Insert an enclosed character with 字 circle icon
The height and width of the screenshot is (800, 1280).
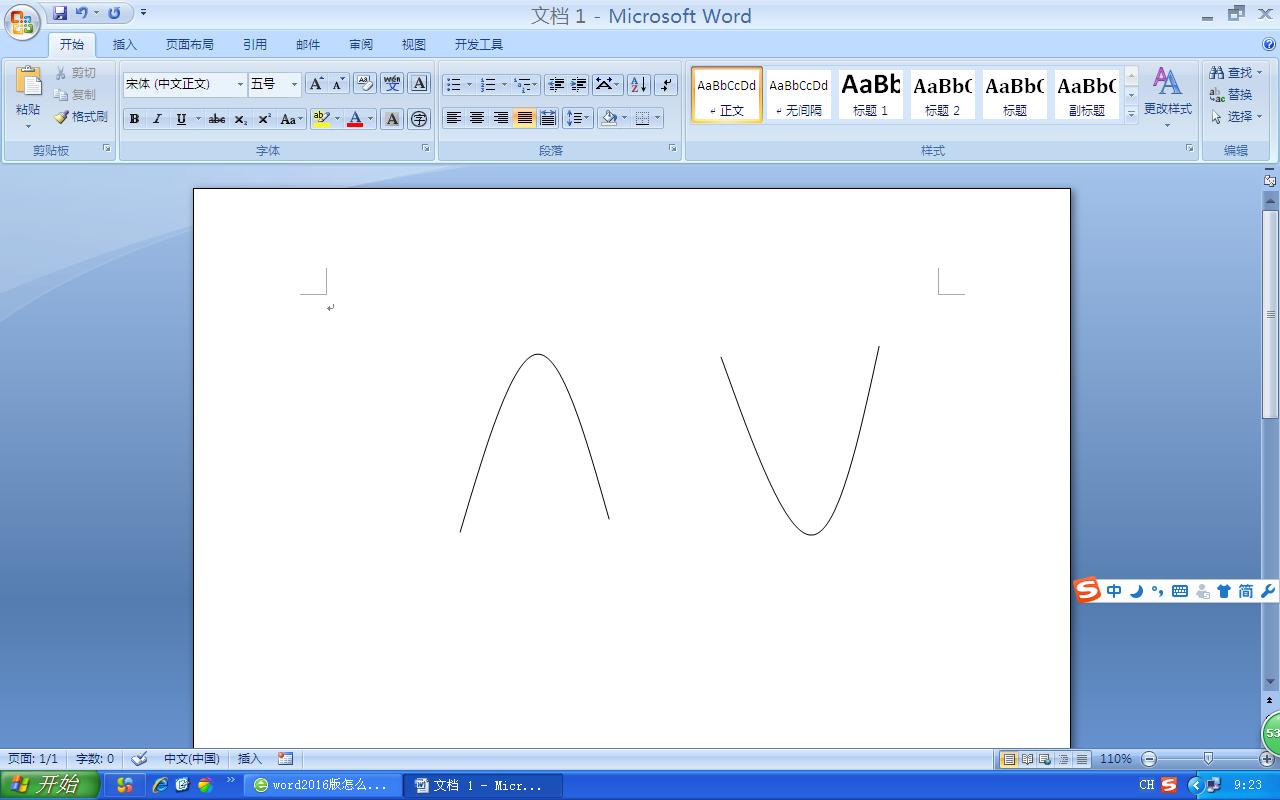[420, 119]
